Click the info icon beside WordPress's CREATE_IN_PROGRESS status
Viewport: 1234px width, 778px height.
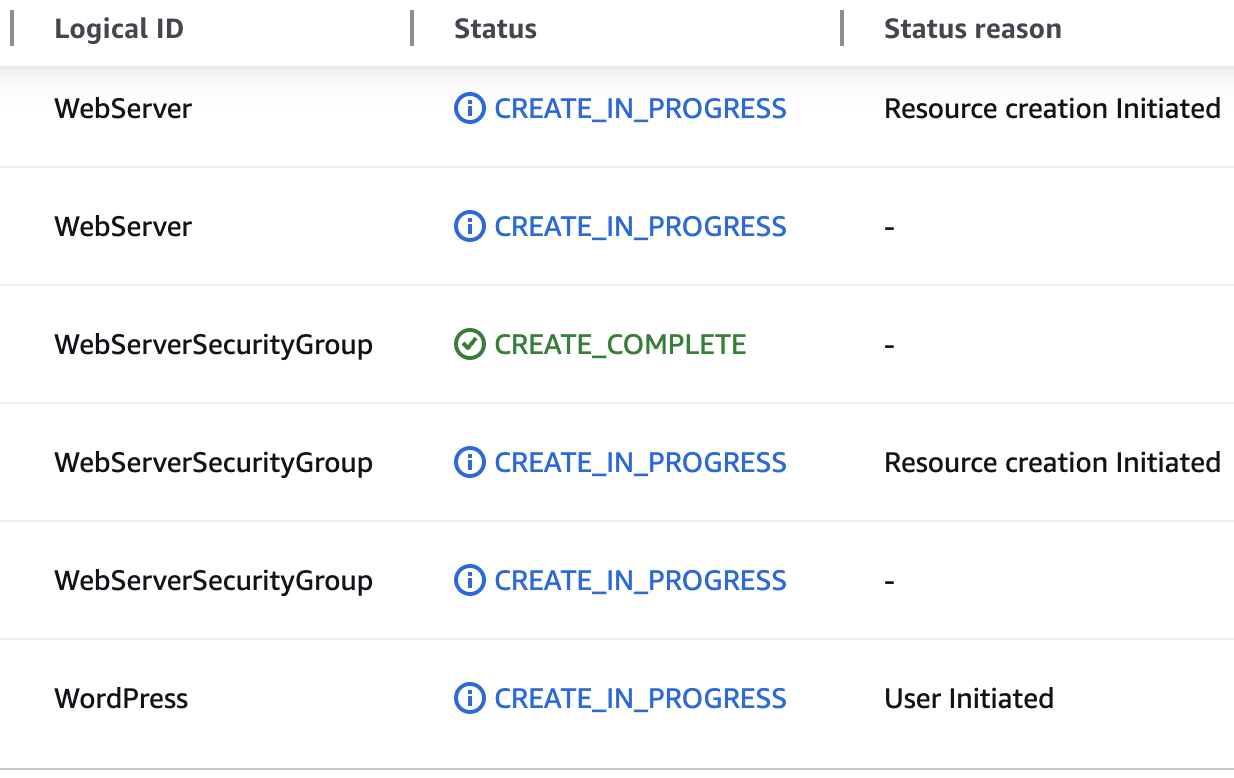click(469, 698)
